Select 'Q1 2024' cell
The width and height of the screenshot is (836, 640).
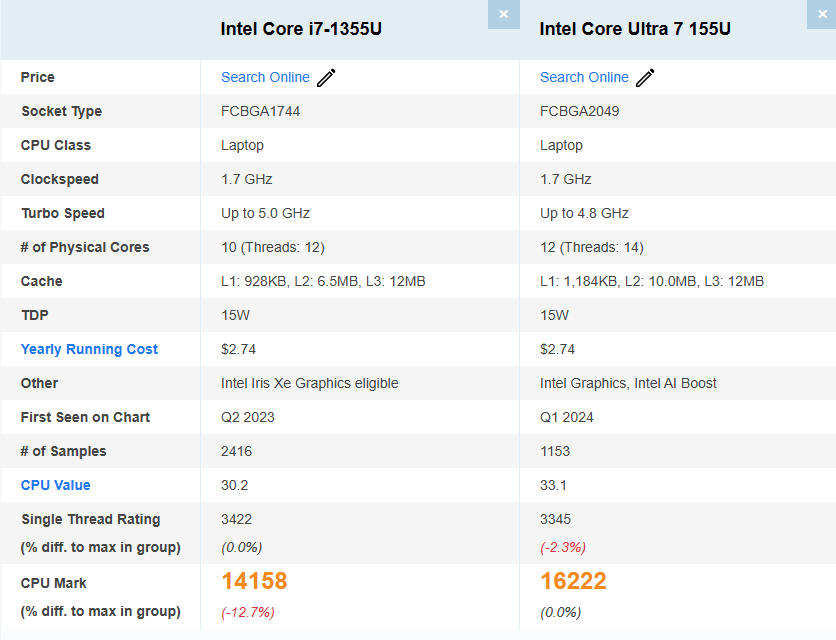coord(566,417)
